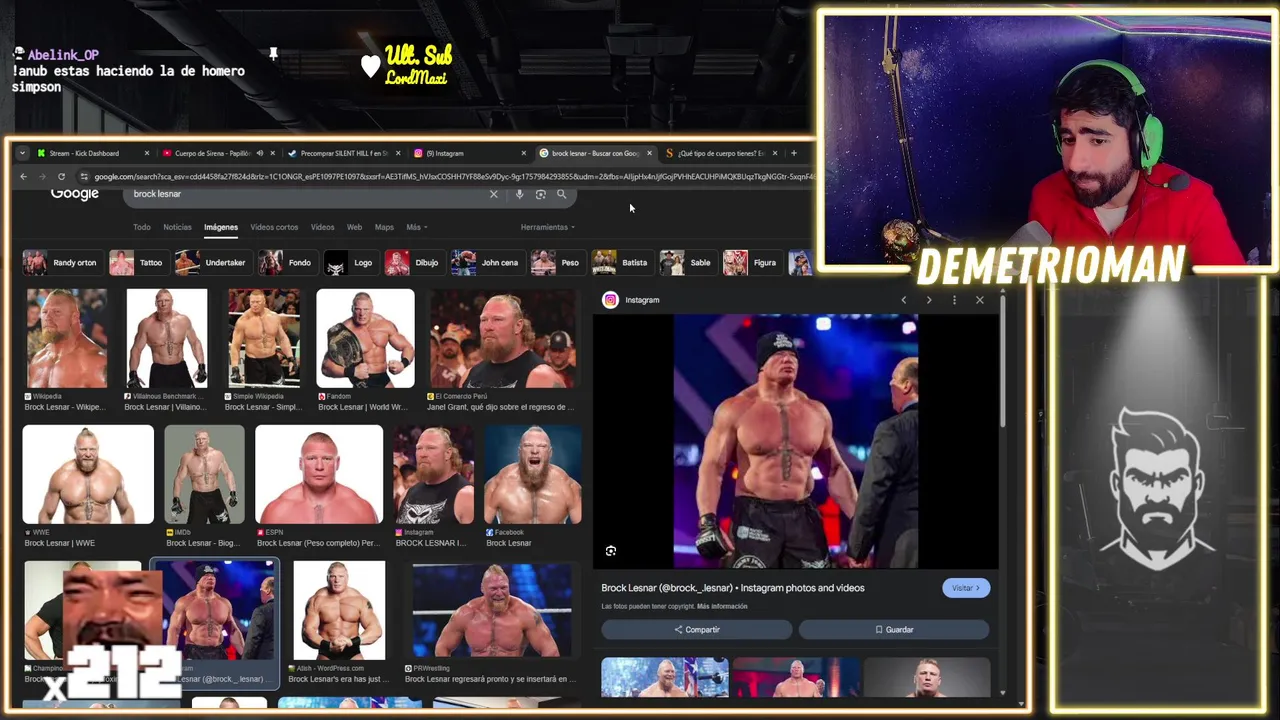
Task: Filter results by Tattoo chip
Action: 139,263
